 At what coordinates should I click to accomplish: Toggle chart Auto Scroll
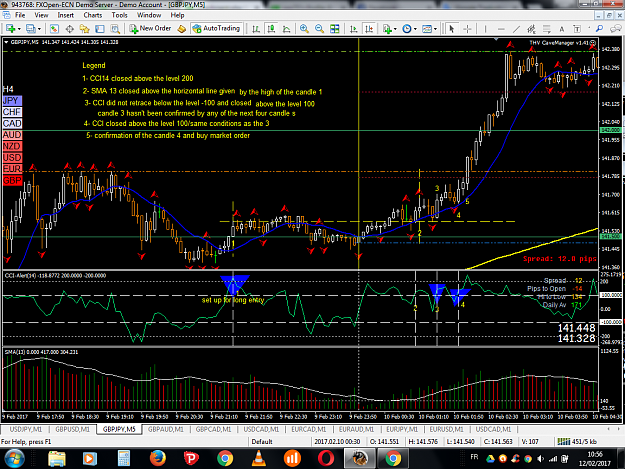[353, 29]
